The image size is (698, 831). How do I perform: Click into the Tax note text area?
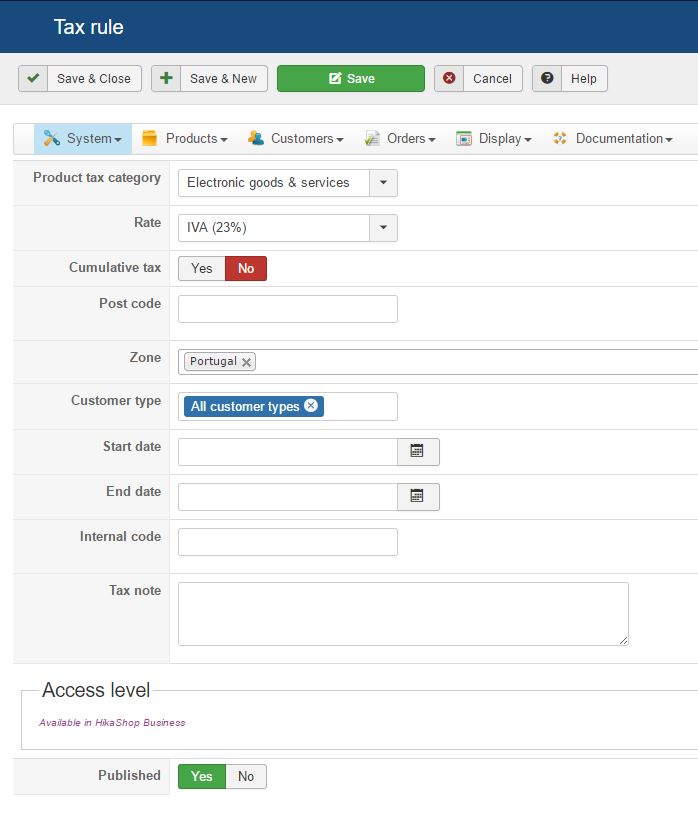tap(403, 614)
